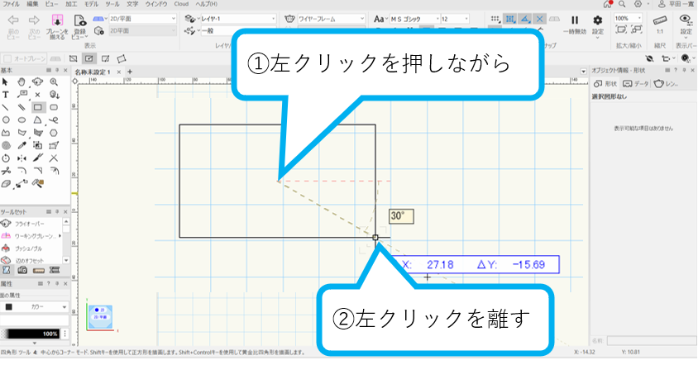Viewport: 698px width, 365px height.
Task: Enable the rotated rectangle mode button
Action: coord(121,59)
